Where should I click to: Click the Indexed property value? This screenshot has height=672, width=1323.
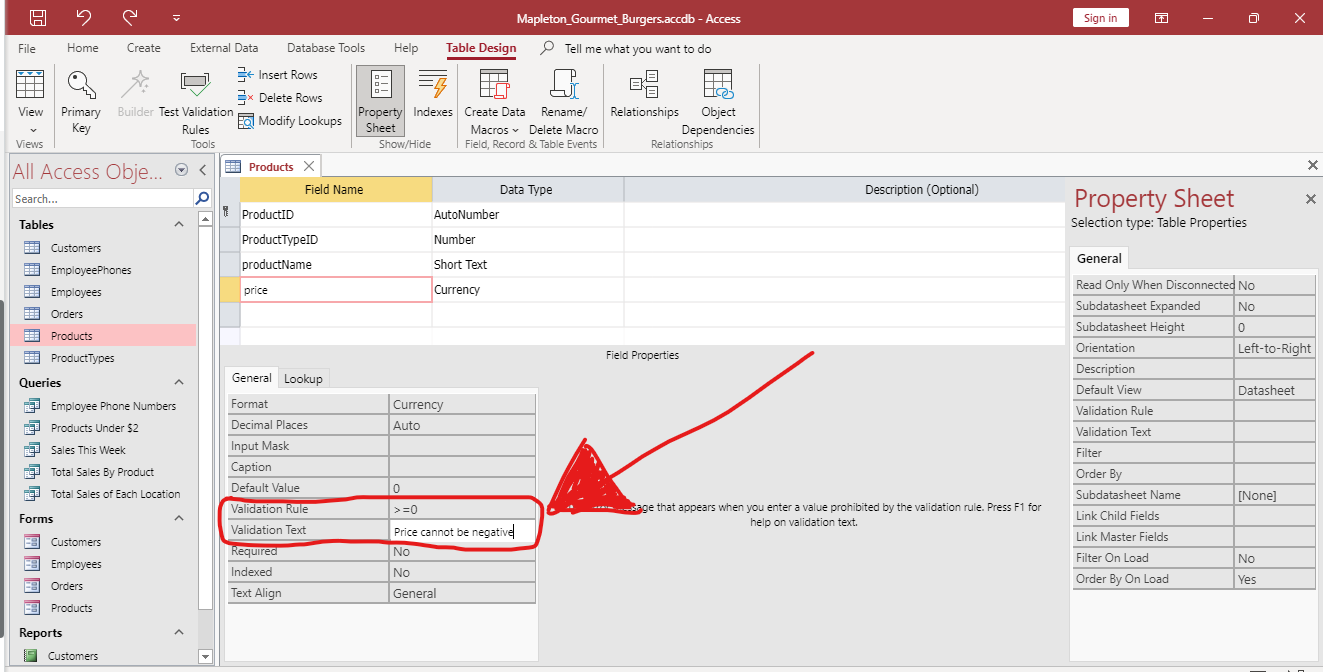pyautogui.click(x=462, y=572)
